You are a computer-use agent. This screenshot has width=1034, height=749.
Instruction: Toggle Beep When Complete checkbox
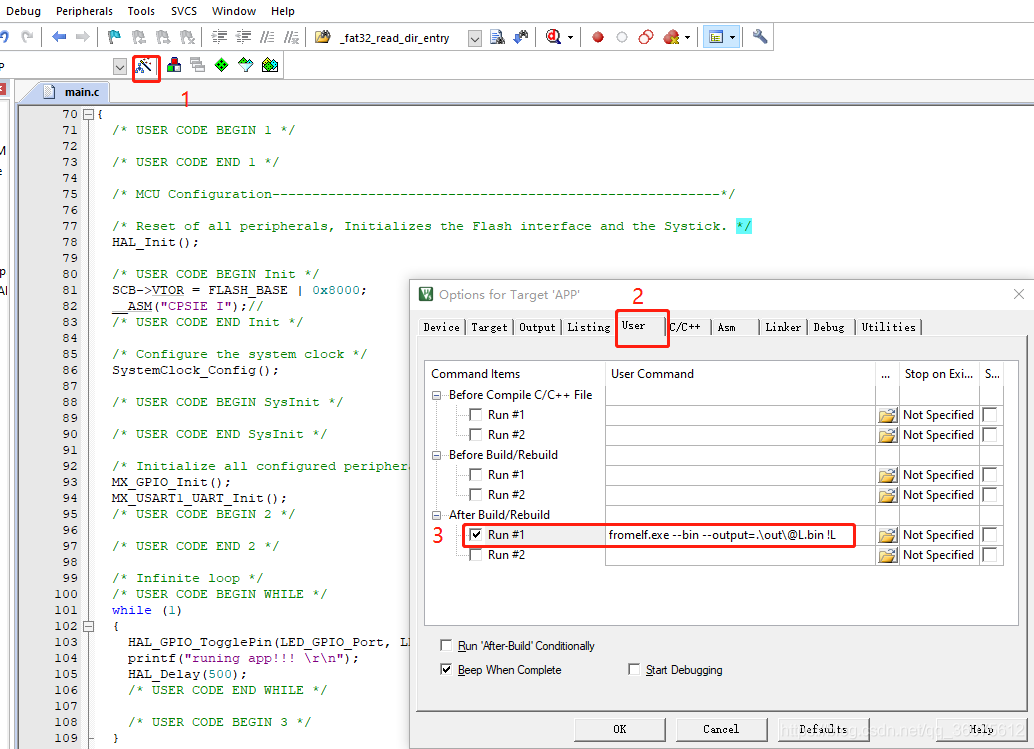pyautogui.click(x=446, y=669)
